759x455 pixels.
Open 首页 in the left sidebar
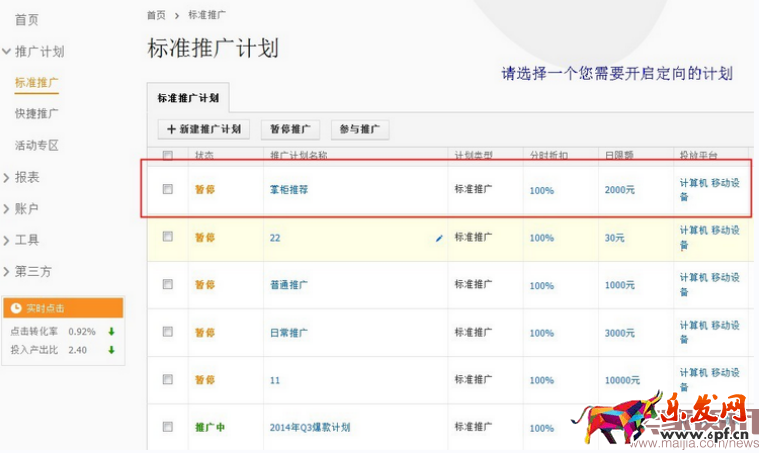tap(27, 20)
